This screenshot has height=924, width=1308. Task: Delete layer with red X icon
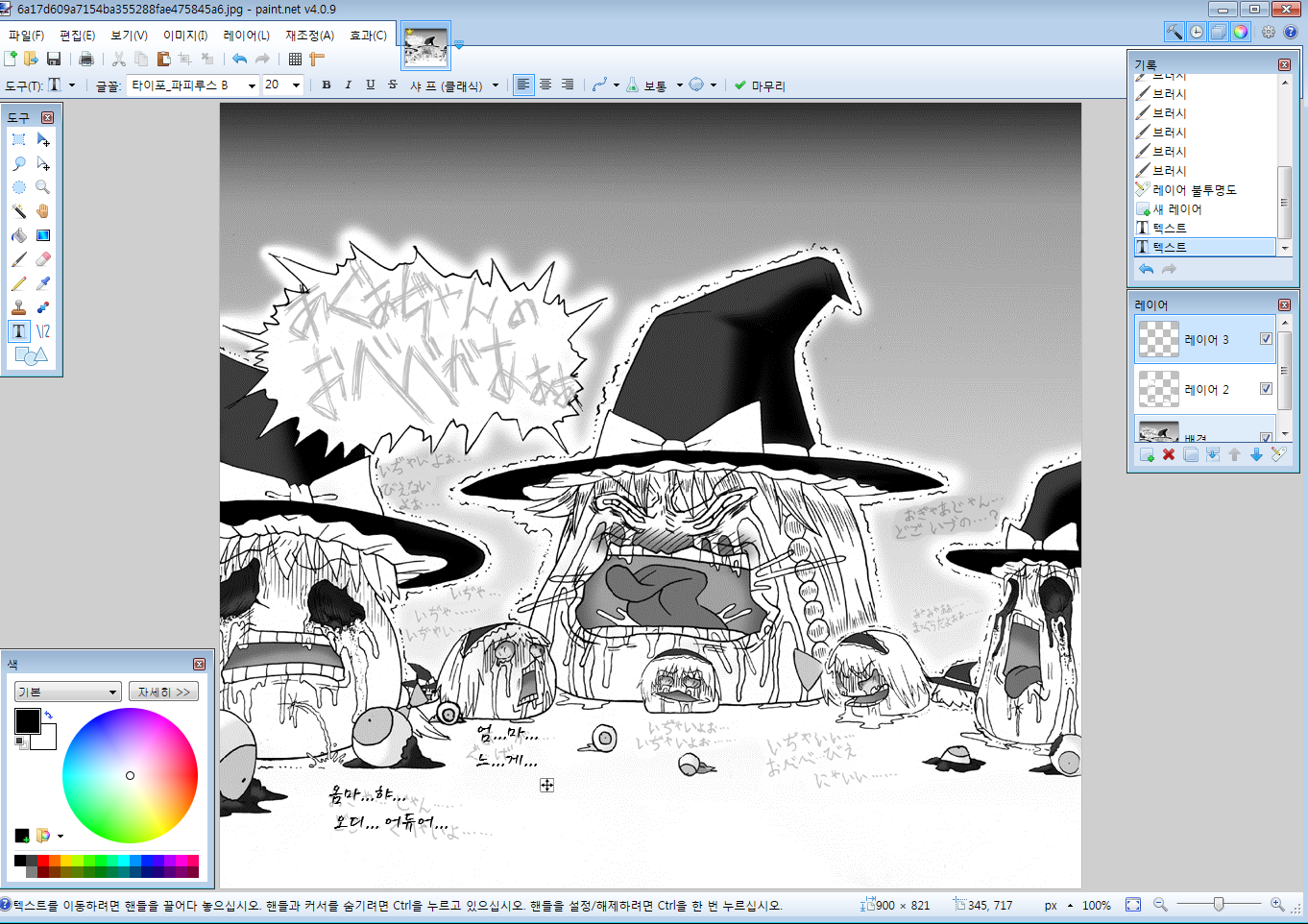(x=1169, y=454)
